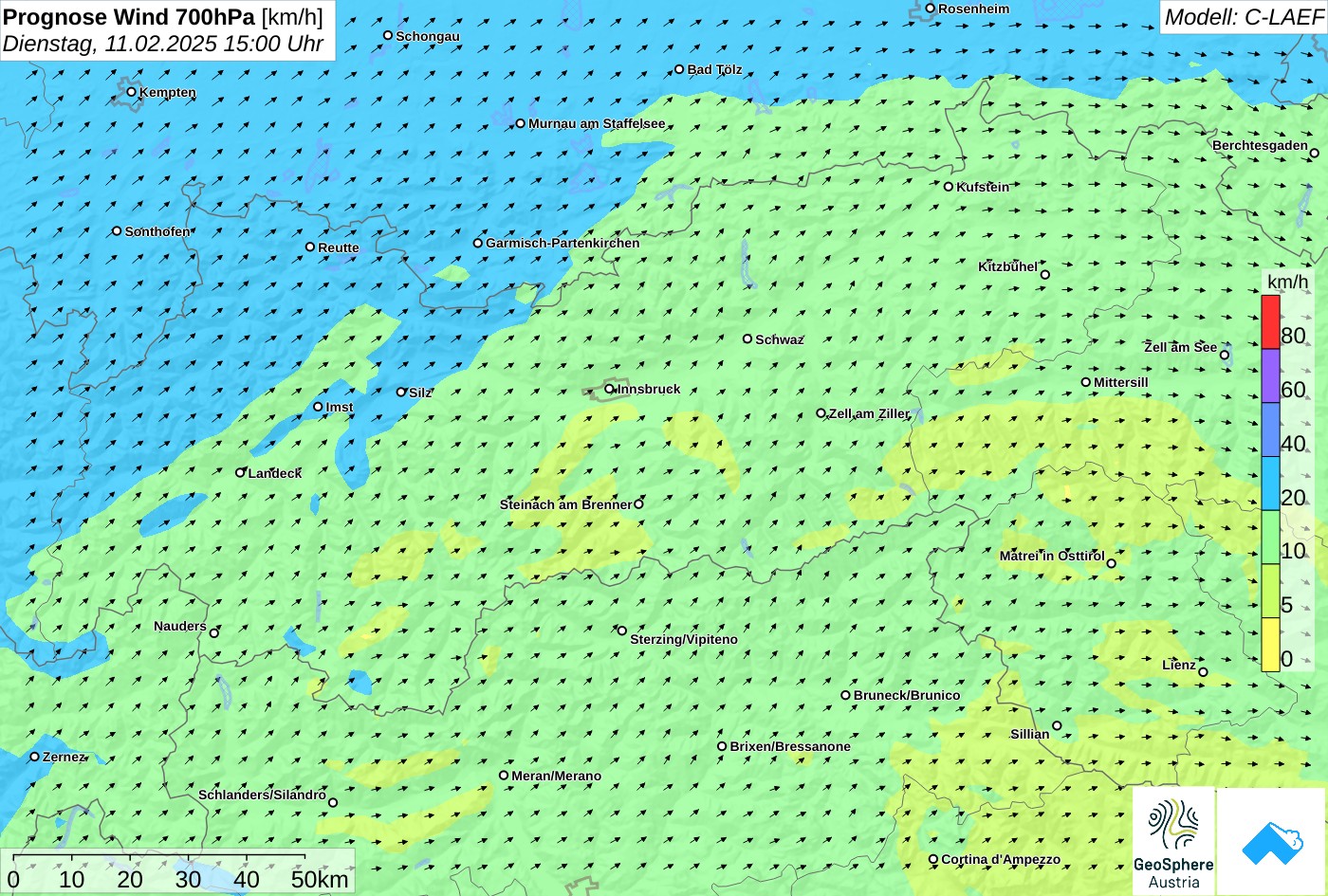
Task: Click the "50km" scale bar label
Action: pyautogui.click(x=320, y=879)
